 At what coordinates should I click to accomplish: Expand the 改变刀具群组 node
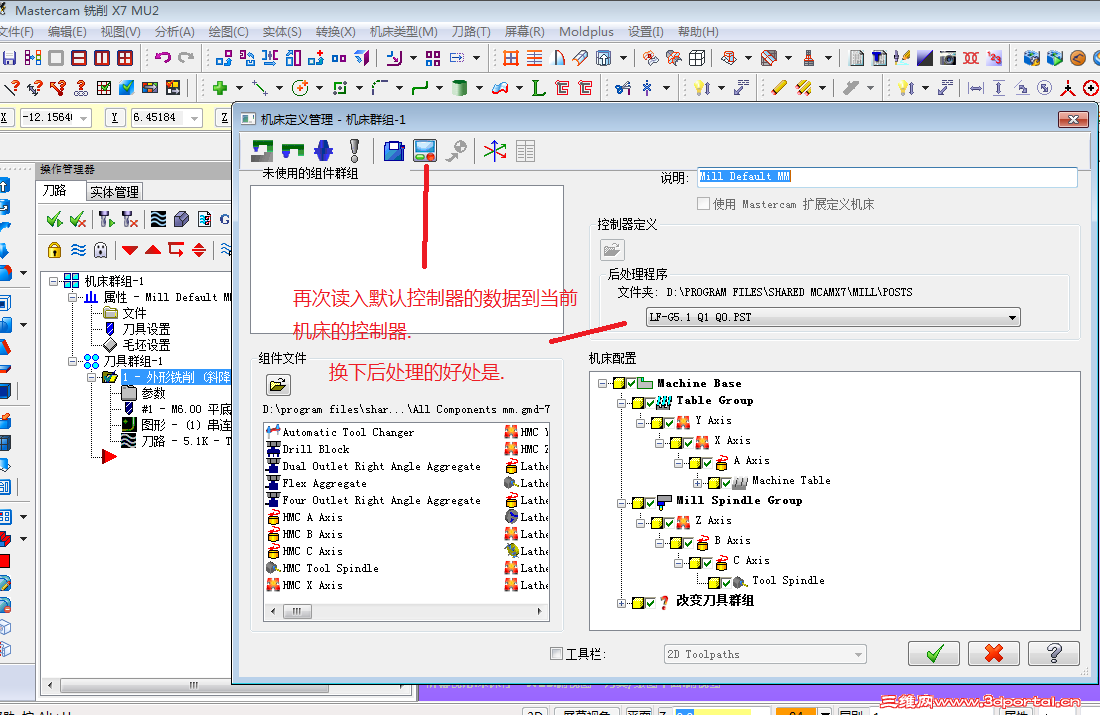(621, 603)
